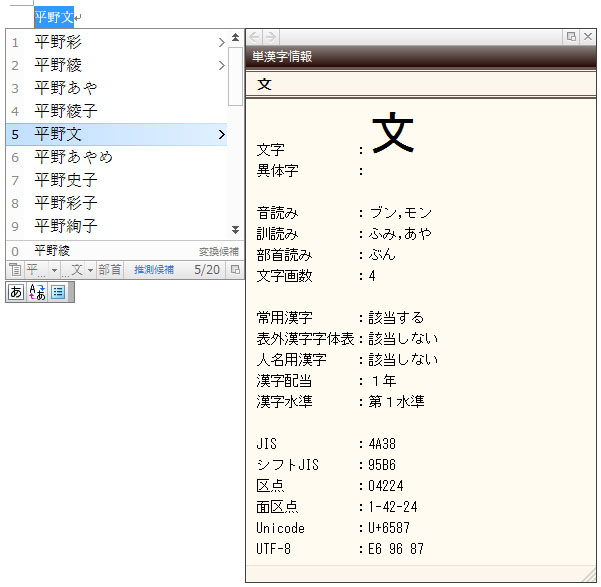The image size is (601, 587).
Task: Click the expand window icon beside 5/20
Action: pos(235,270)
